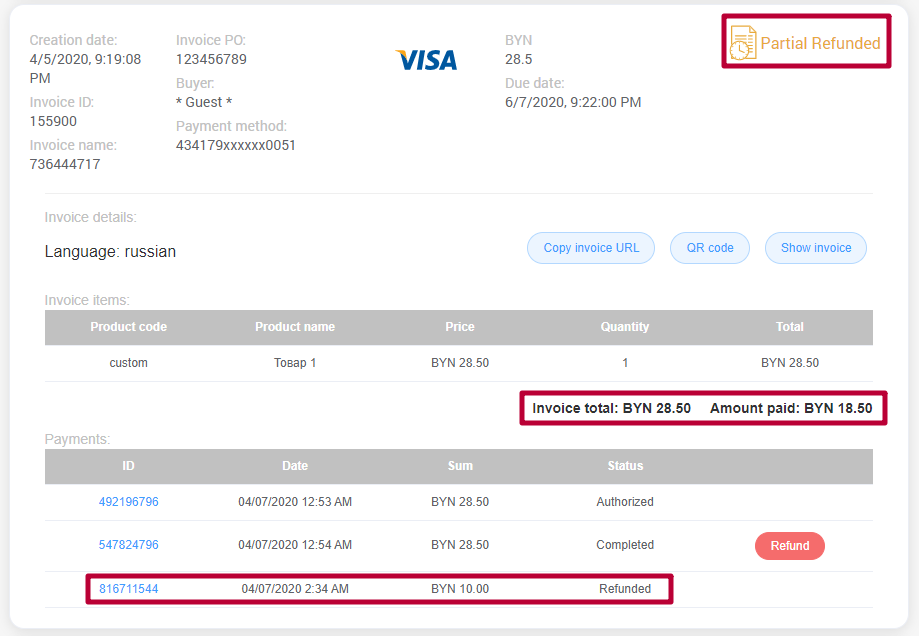Copy the invoice URL
The width and height of the screenshot is (919, 636).
click(x=590, y=247)
